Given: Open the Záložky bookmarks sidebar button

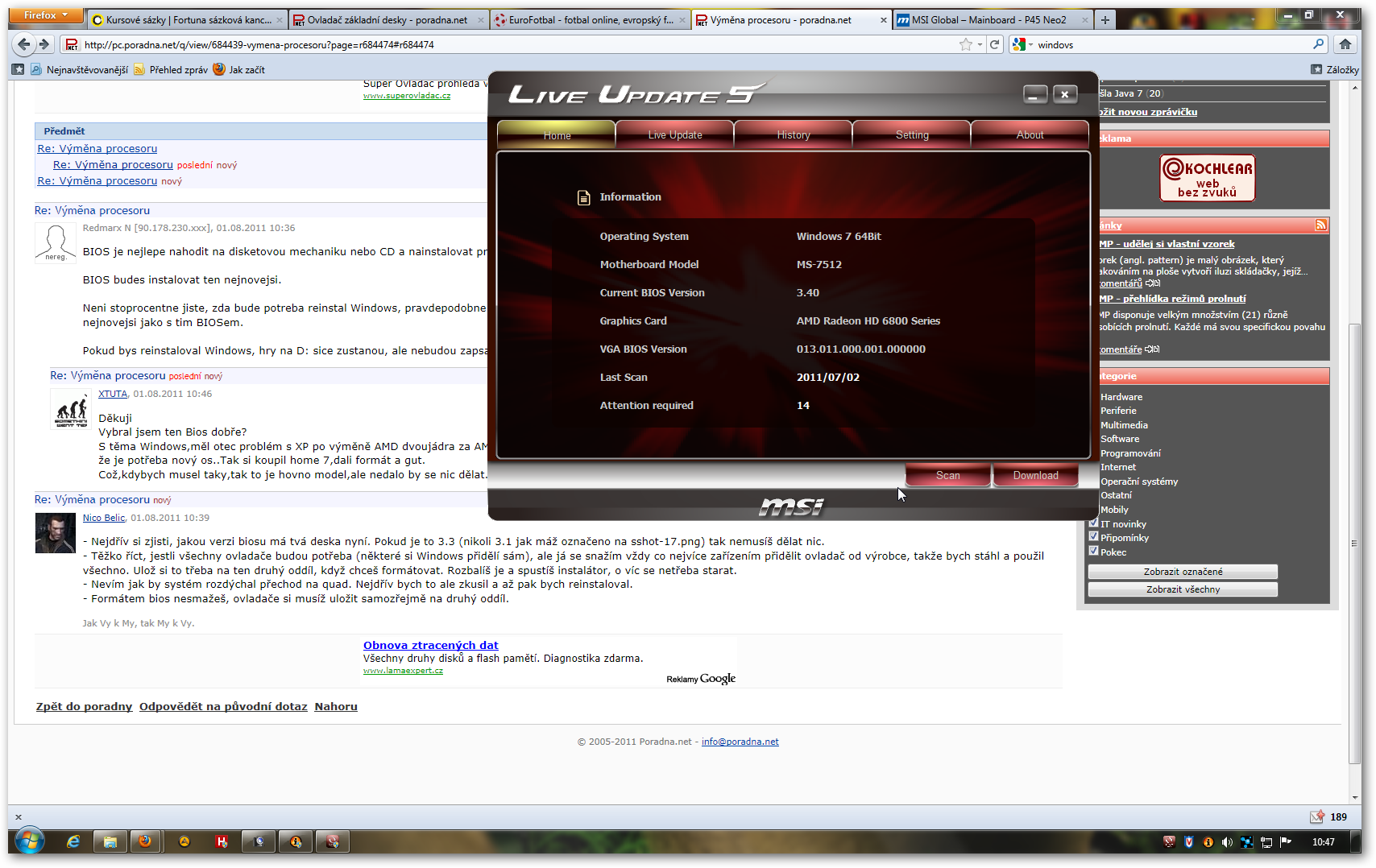Looking at the screenshot, I should (x=1335, y=70).
